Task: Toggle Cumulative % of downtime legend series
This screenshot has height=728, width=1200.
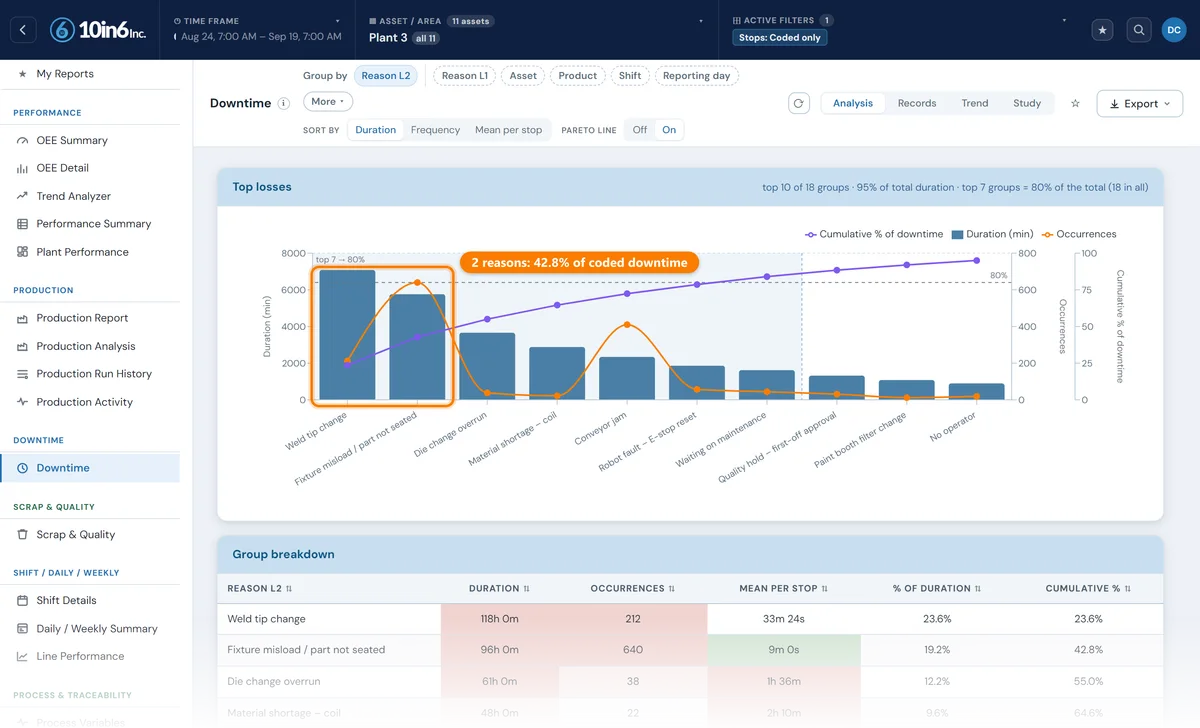Action: [x=874, y=234]
